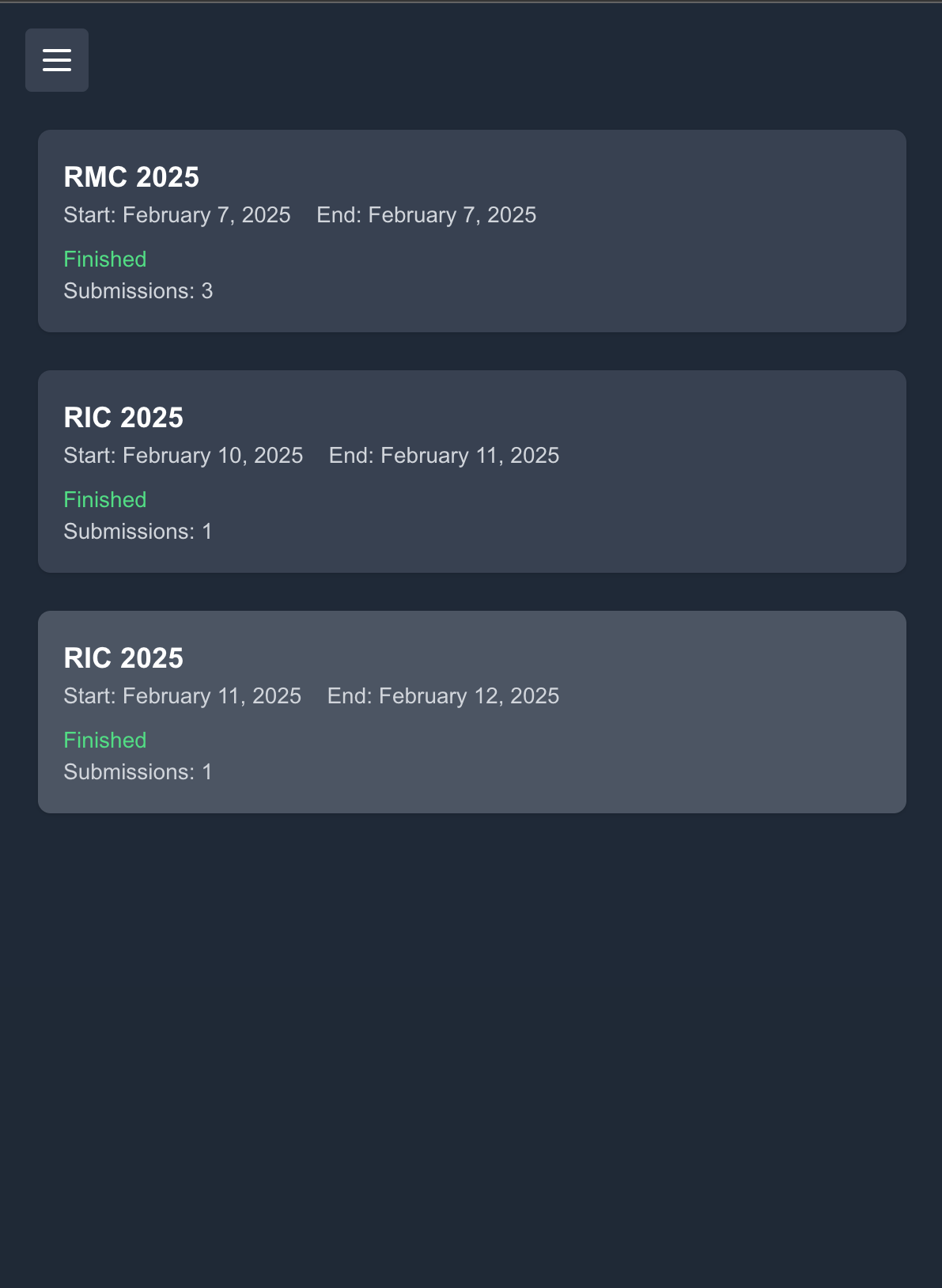Click Finished status on last RIC card
Image resolution: width=942 pixels, height=1288 pixels.
[105, 741]
